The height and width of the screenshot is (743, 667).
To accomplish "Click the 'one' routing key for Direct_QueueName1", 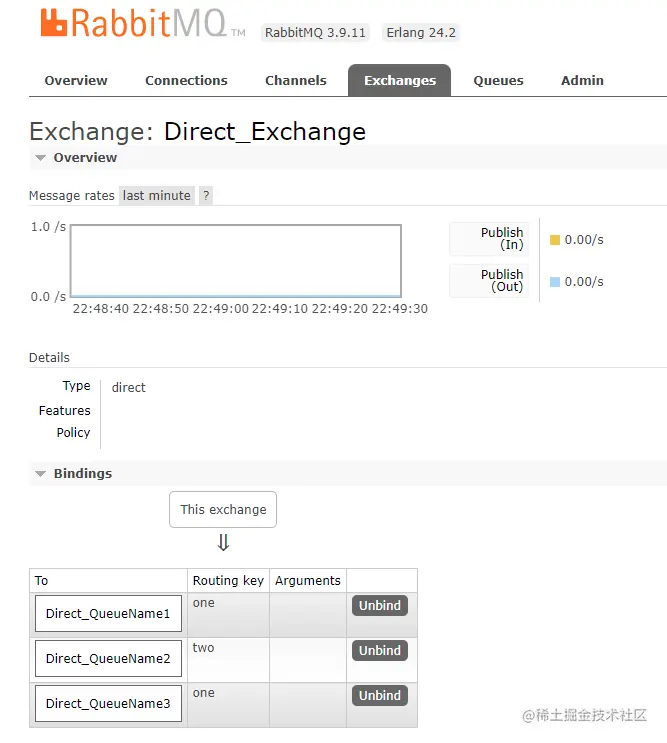I will coord(203,603).
